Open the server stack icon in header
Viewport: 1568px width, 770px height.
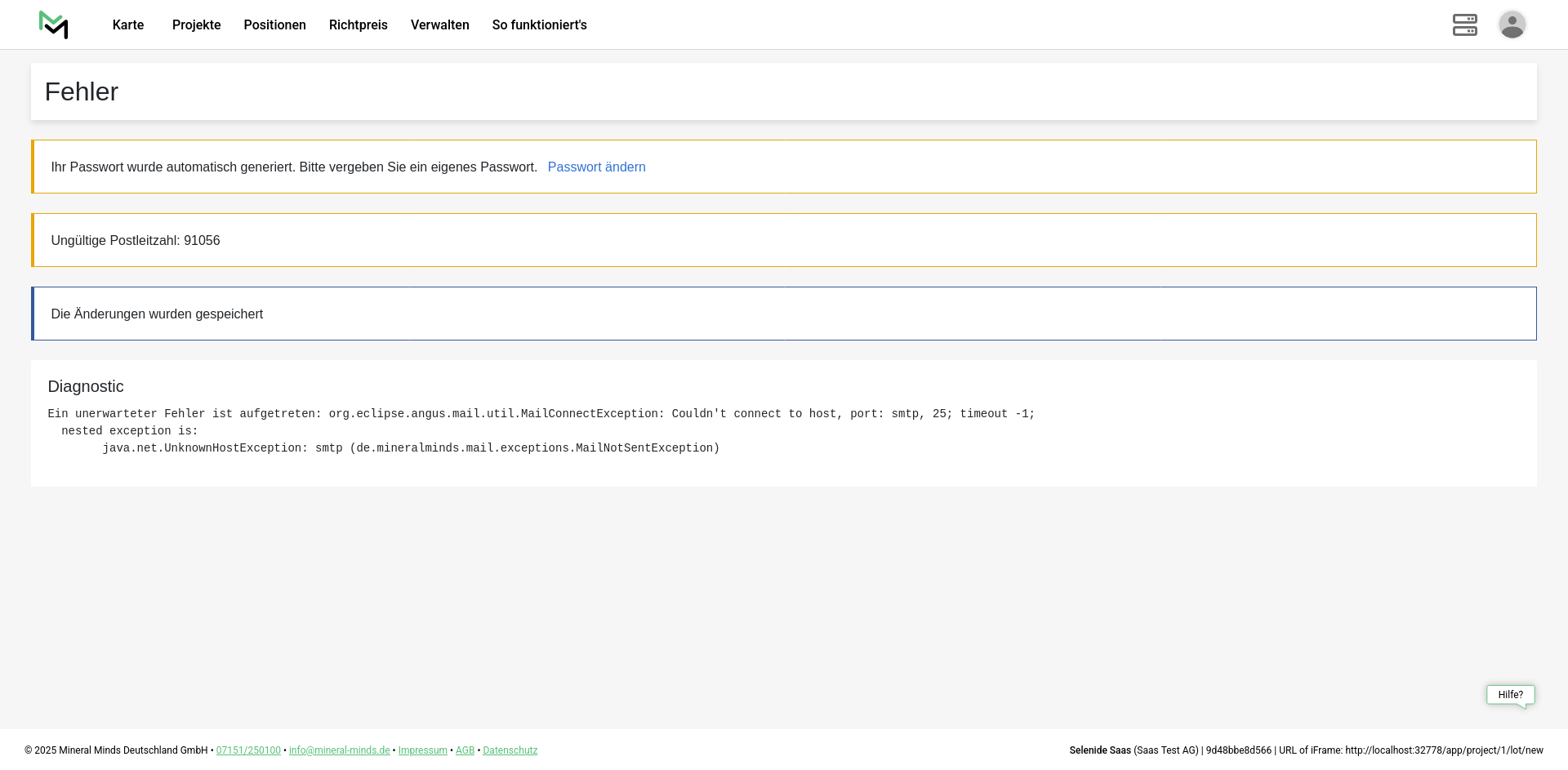coord(1464,24)
